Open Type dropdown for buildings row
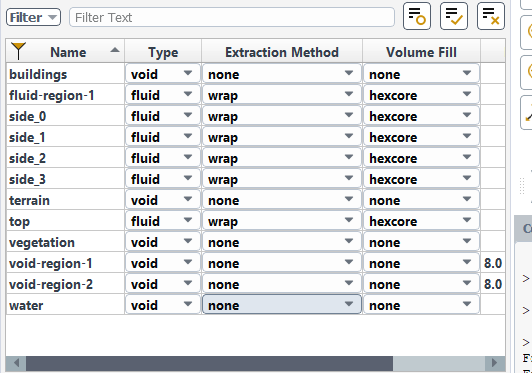This screenshot has height=373, width=532. tap(163, 74)
